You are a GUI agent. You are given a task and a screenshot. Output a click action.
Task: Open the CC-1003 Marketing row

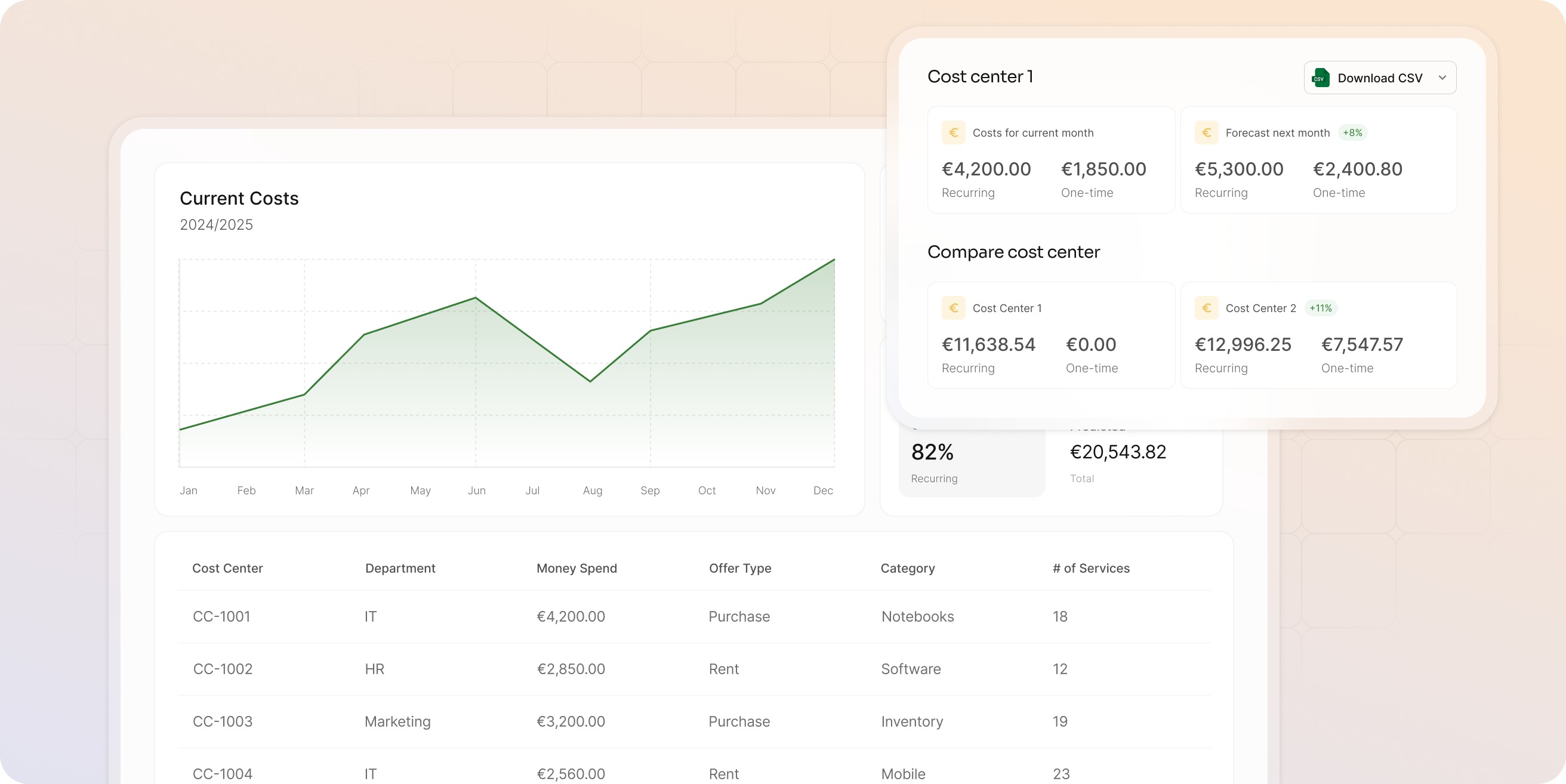[x=693, y=721]
